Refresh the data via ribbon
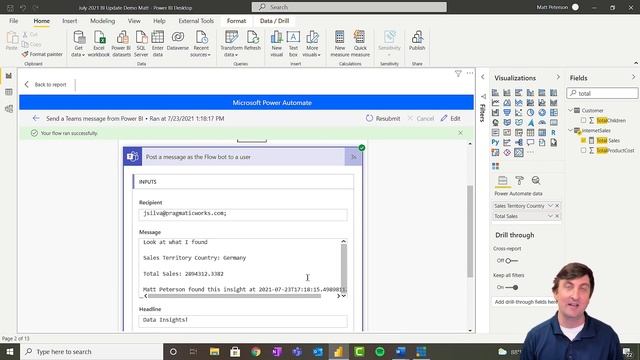The height and width of the screenshot is (360, 640). point(252,41)
